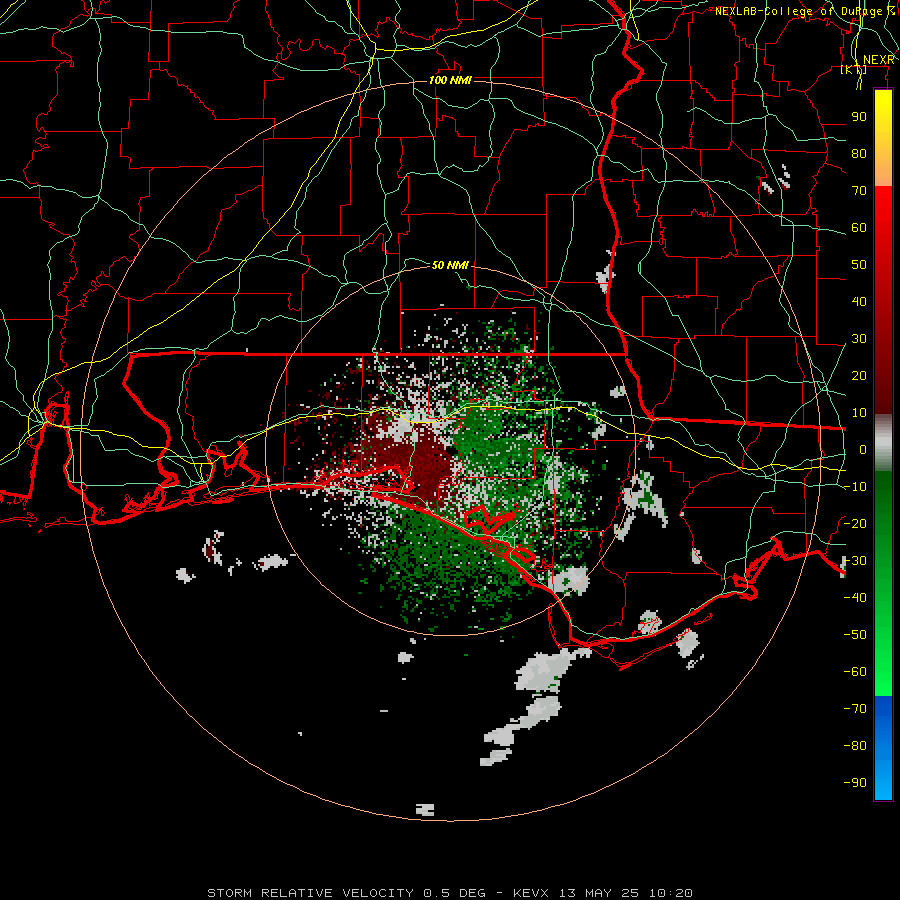900x900 pixels.
Task: Click the 30 value on velocity scale
Action: (x=859, y=339)
